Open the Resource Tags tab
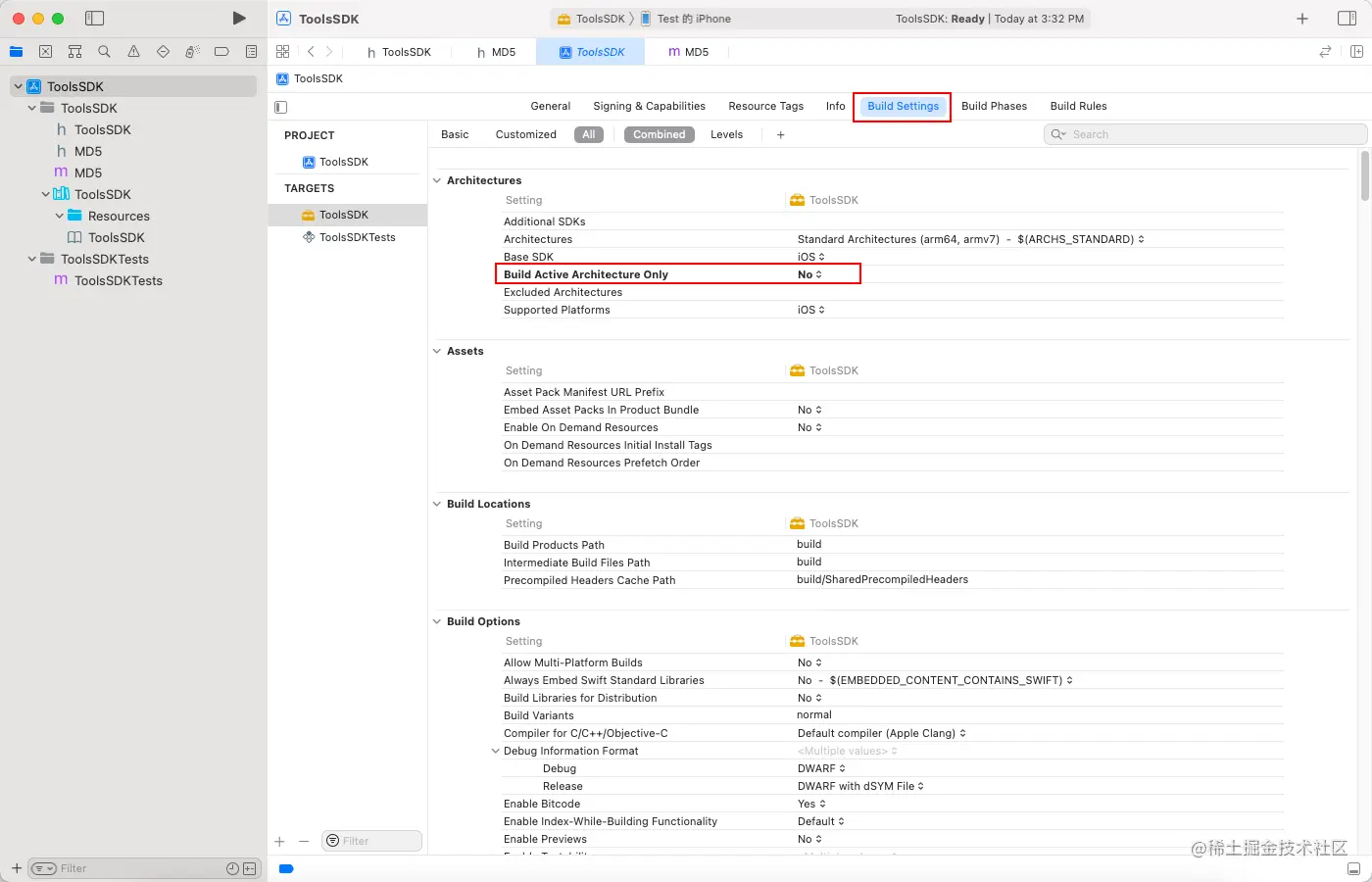1372x882 pixels. (765, 106)
